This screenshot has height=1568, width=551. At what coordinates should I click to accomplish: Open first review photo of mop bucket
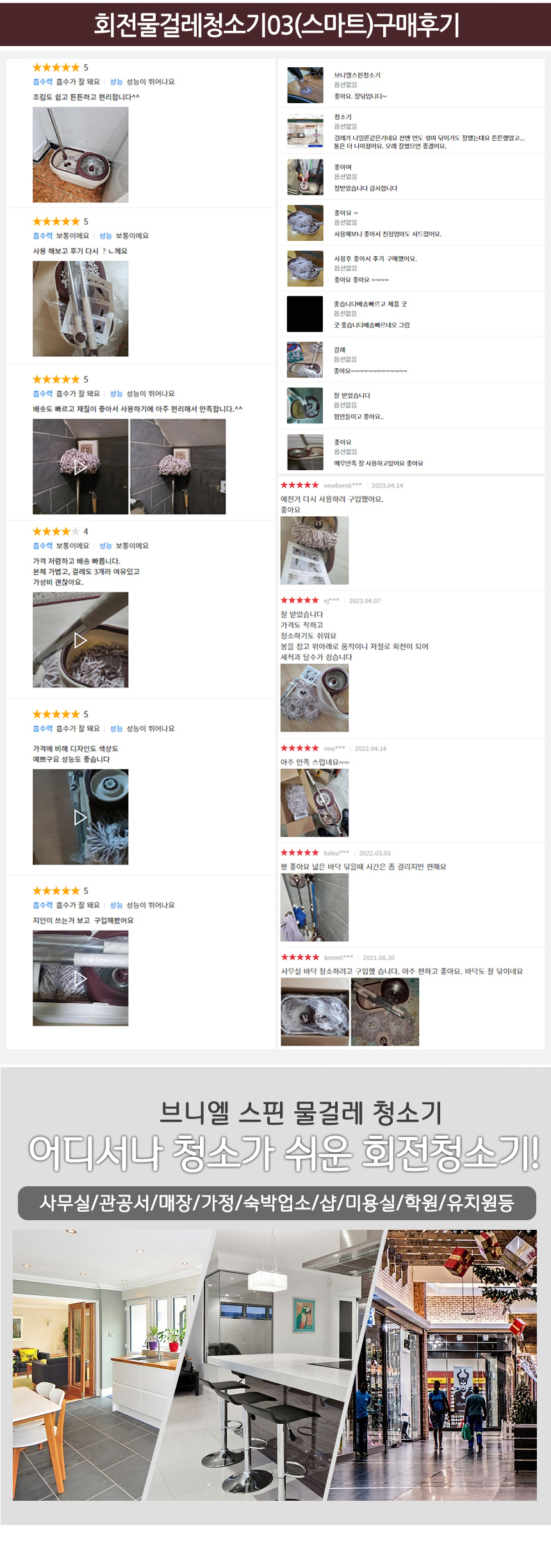click(x=80, y=155)
